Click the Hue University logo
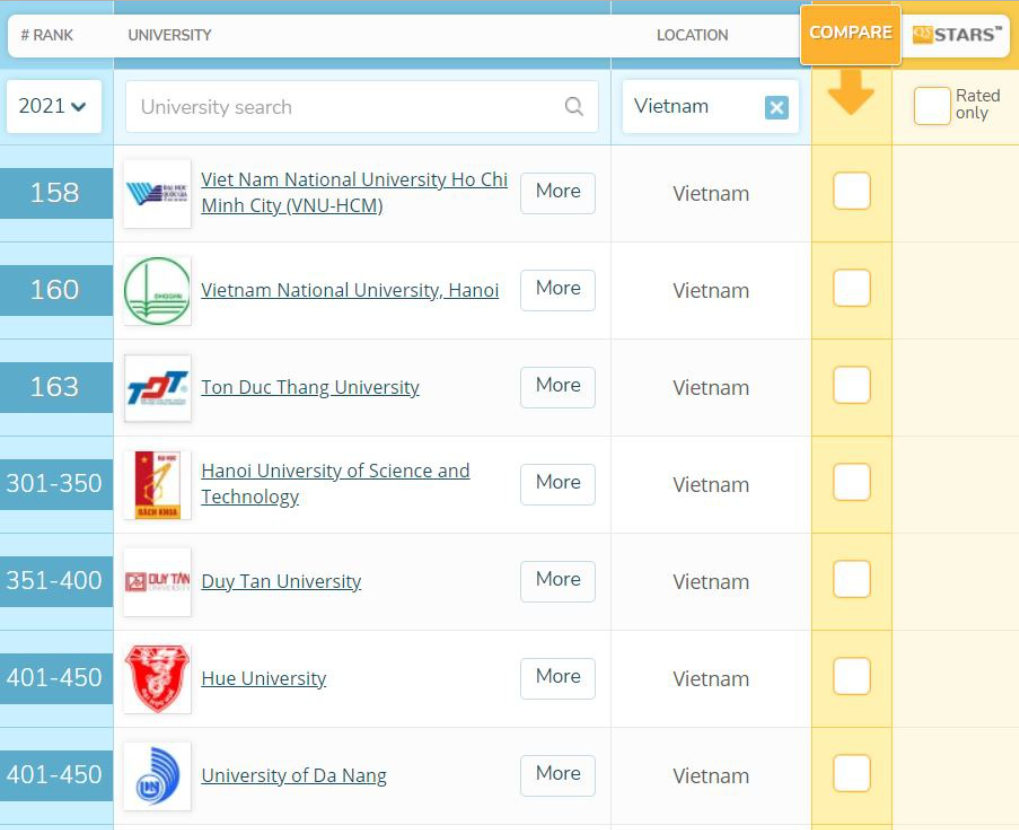The width and height of the screenshot is (1019, 830). pos(157,679)
